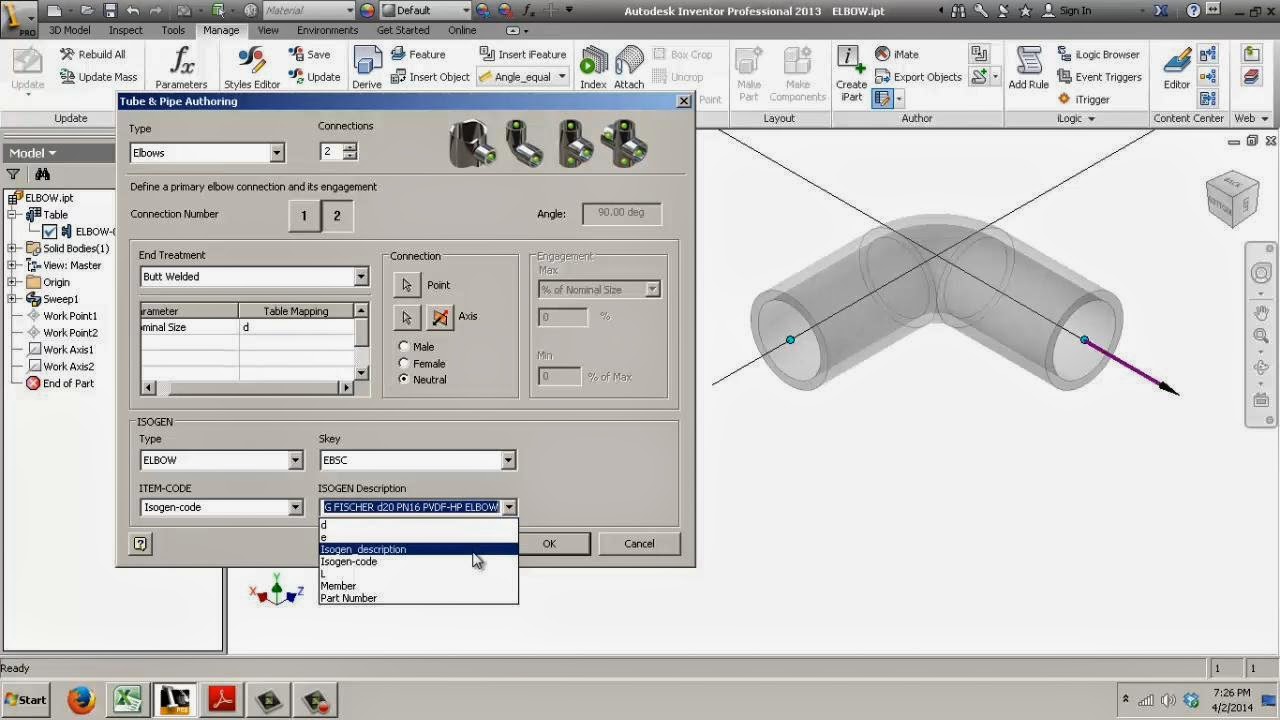The width and height of the screenshot is (1280, 720).
Task: Click the Tube and Pipe Authoring ribbon icon
Action: tap(882, 98)
